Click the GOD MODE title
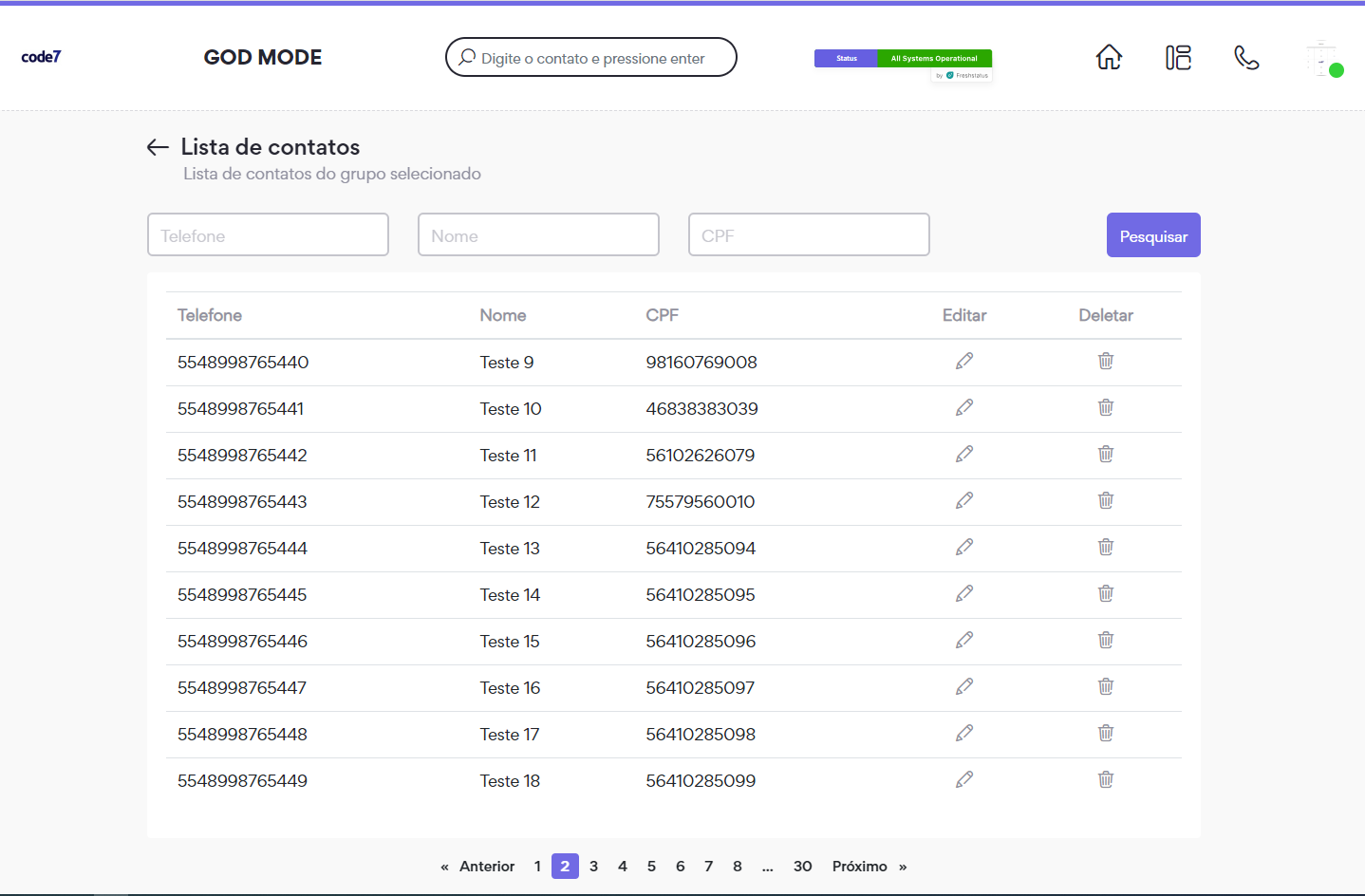 263,57
